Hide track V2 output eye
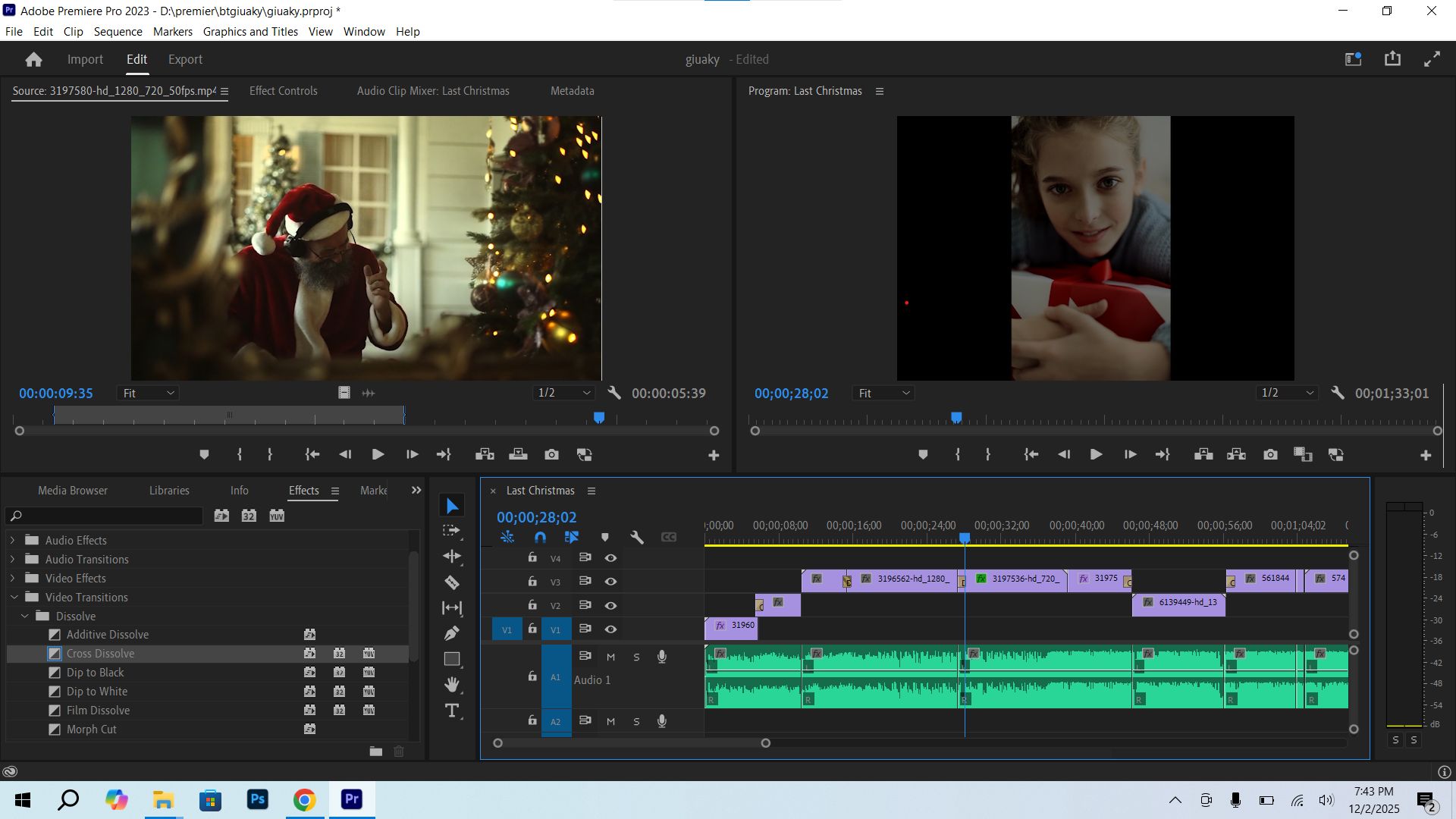Viewport: 1456px width, 819px height. click(610, 605)
